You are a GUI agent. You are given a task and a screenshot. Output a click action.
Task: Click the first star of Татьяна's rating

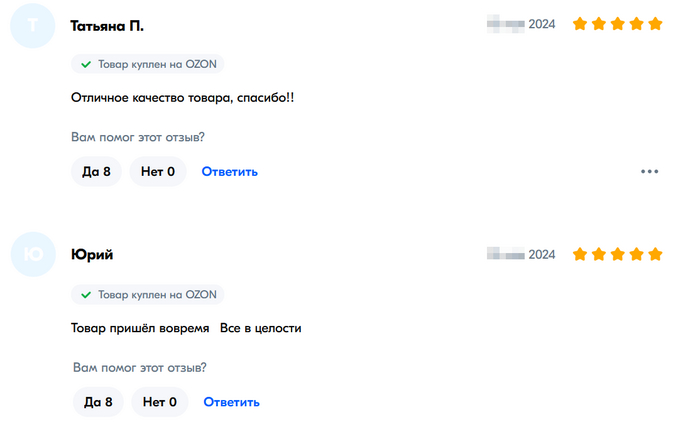point(580,23)
